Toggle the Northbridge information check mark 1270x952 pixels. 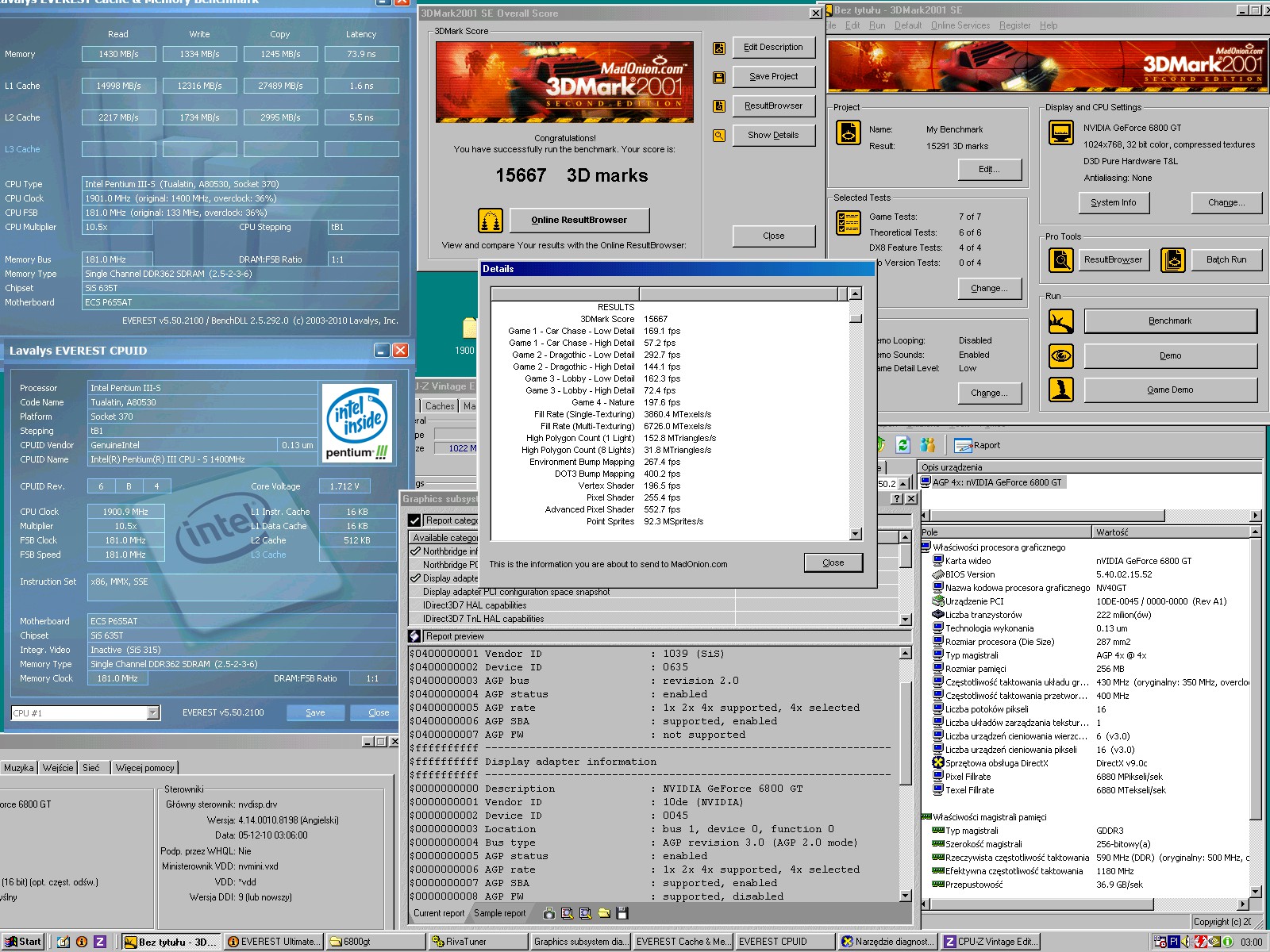tap(416, 551)
